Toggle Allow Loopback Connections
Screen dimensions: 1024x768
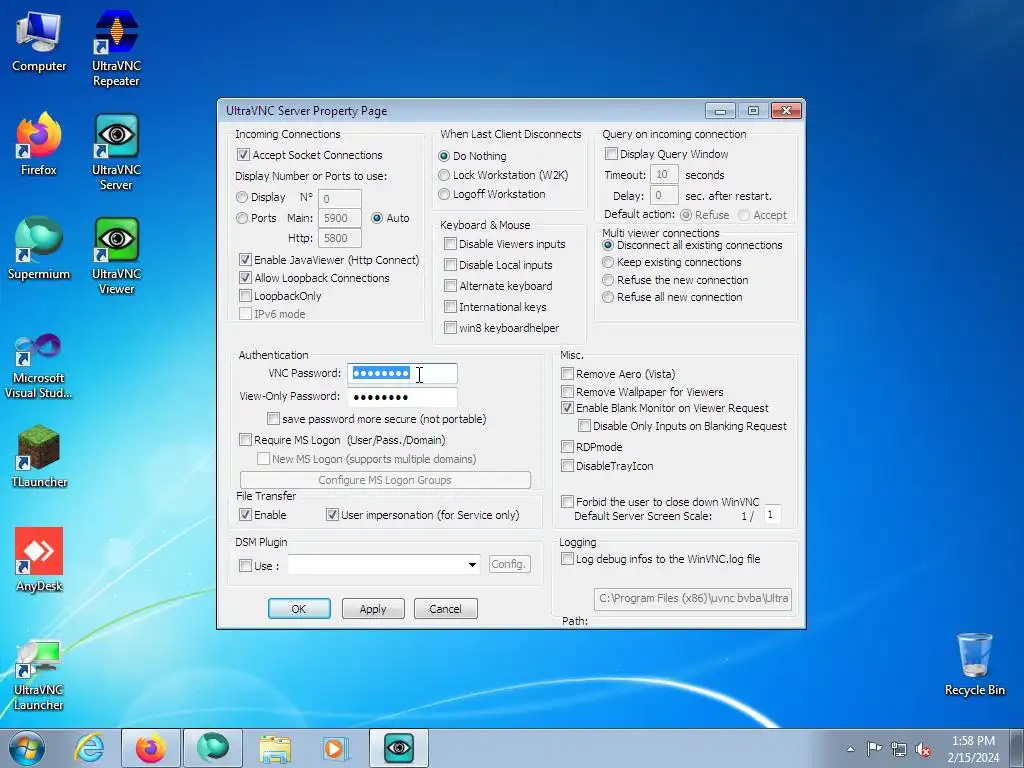pos(246,278)
